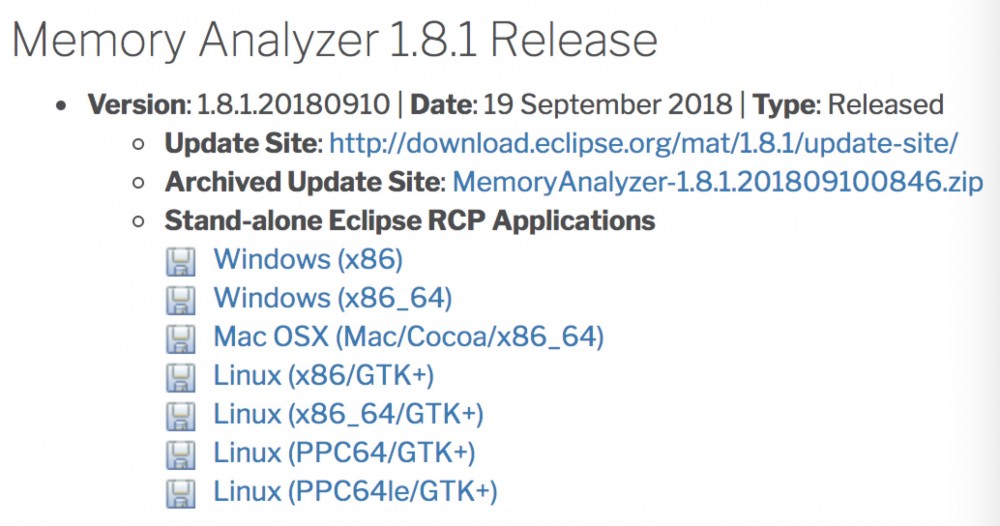
Task: Click the disk icon beside Mac OSX download
Action: (180, 338)
